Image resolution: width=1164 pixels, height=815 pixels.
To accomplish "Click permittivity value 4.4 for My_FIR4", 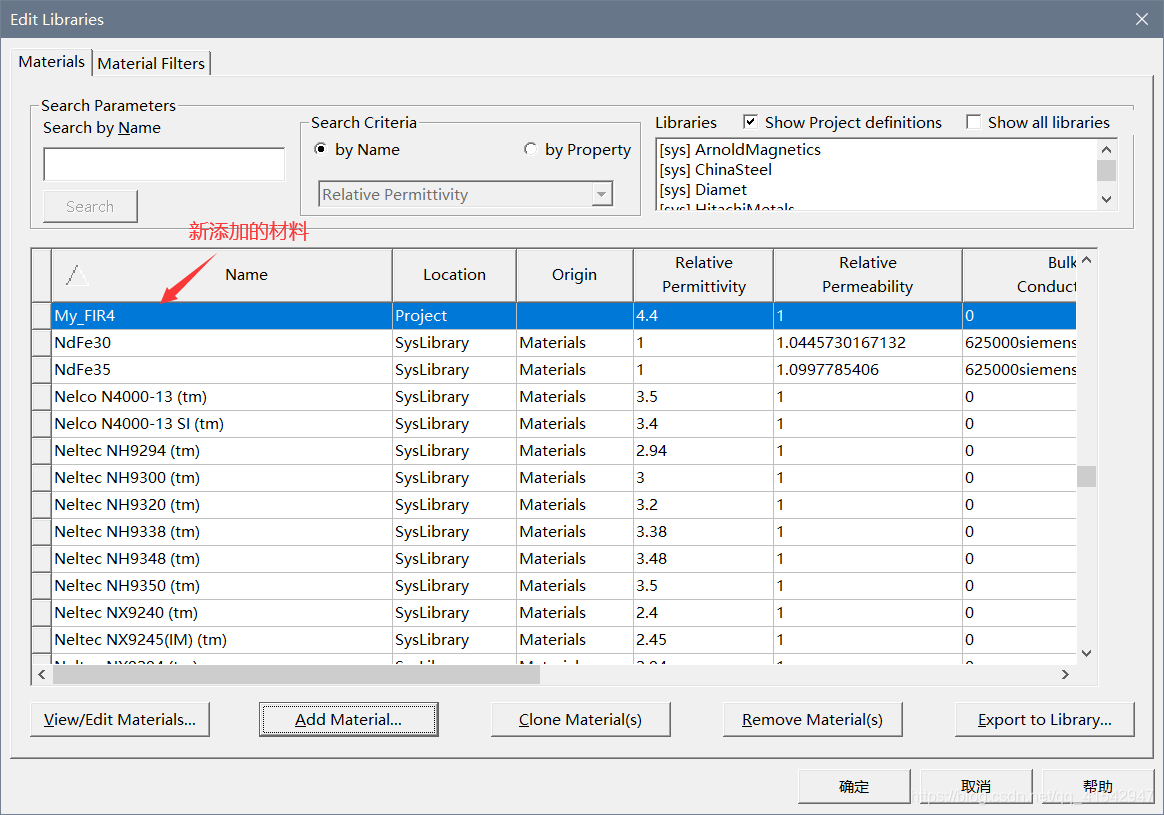I will tap(703, 315).
